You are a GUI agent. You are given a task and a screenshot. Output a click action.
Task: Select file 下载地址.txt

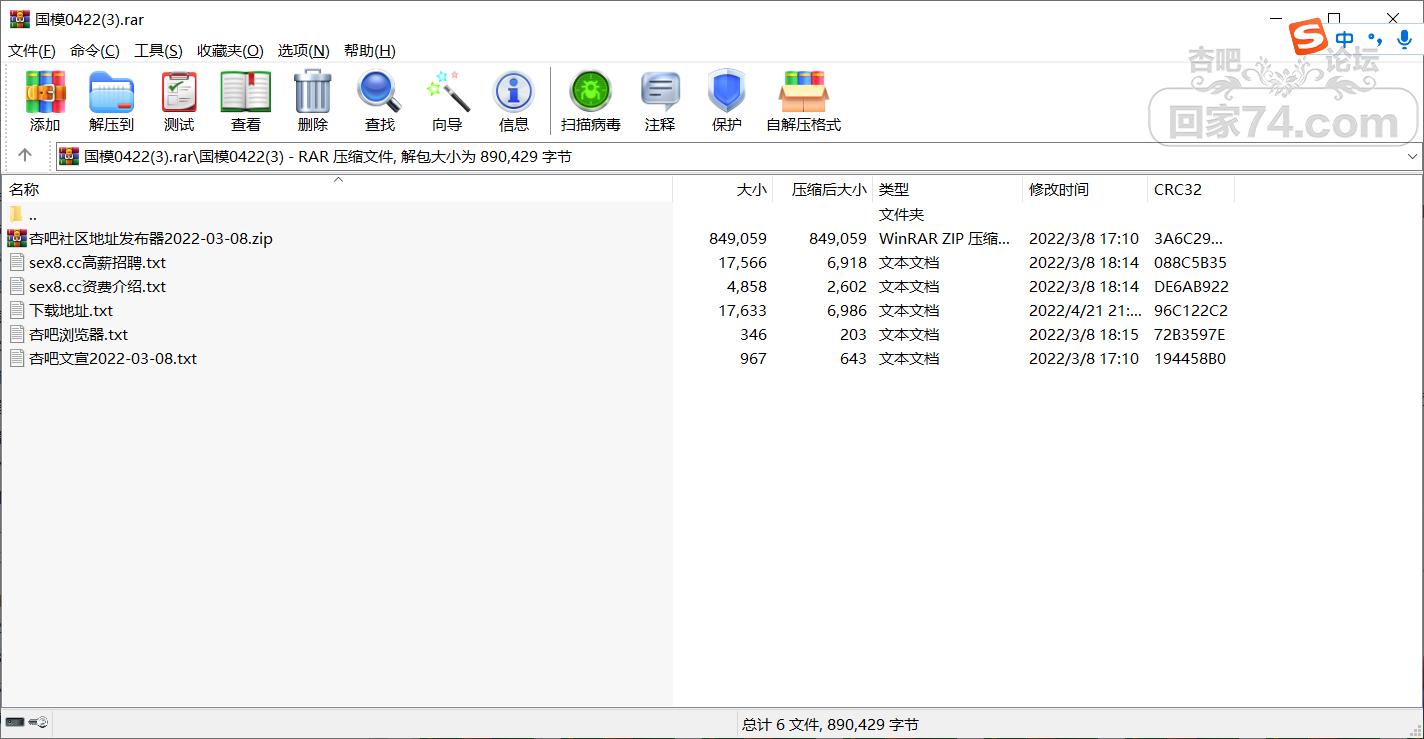[x=71, y=310]
